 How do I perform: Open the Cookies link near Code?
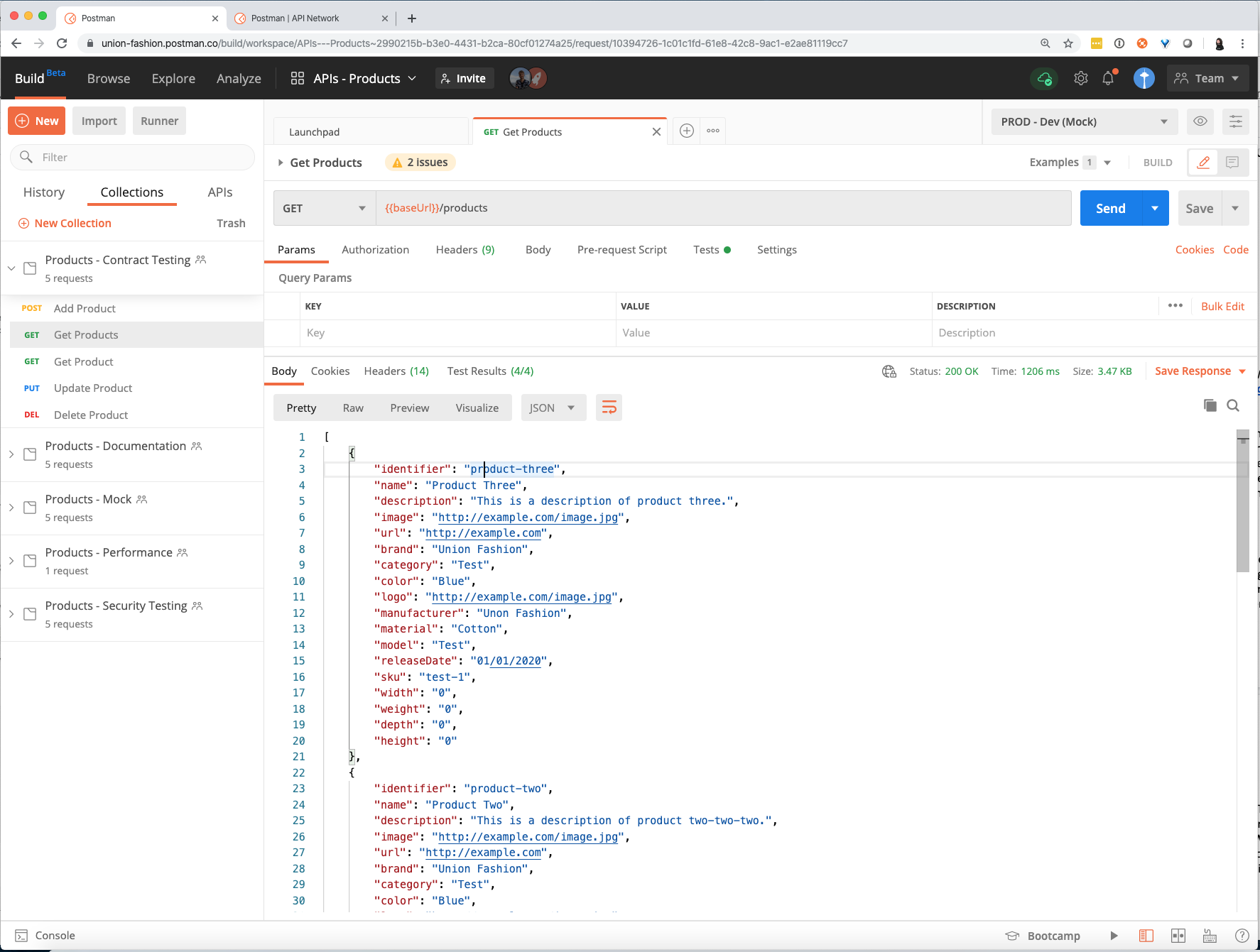(1195, 250)
